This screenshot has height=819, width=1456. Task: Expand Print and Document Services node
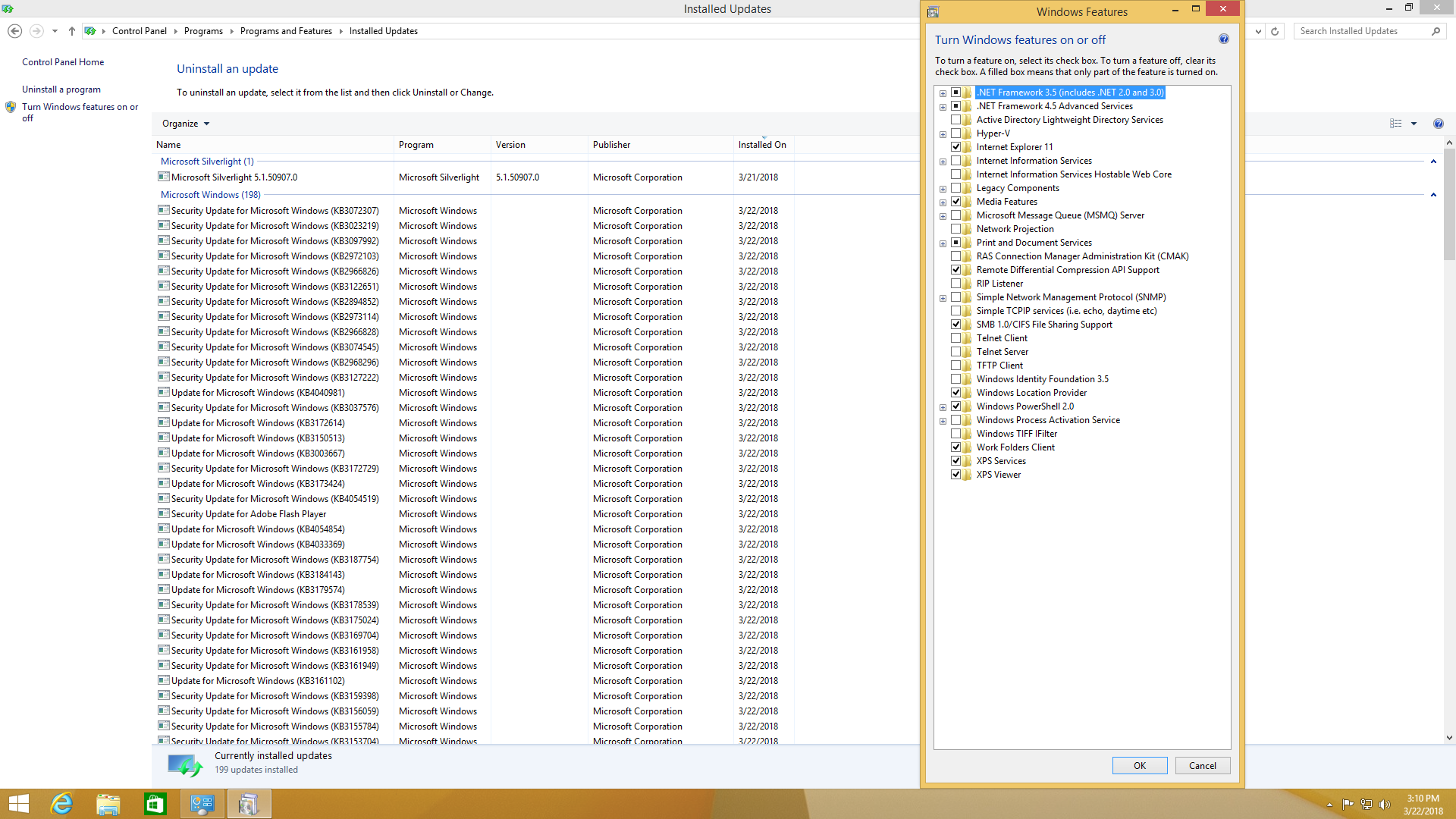point(943,243)
